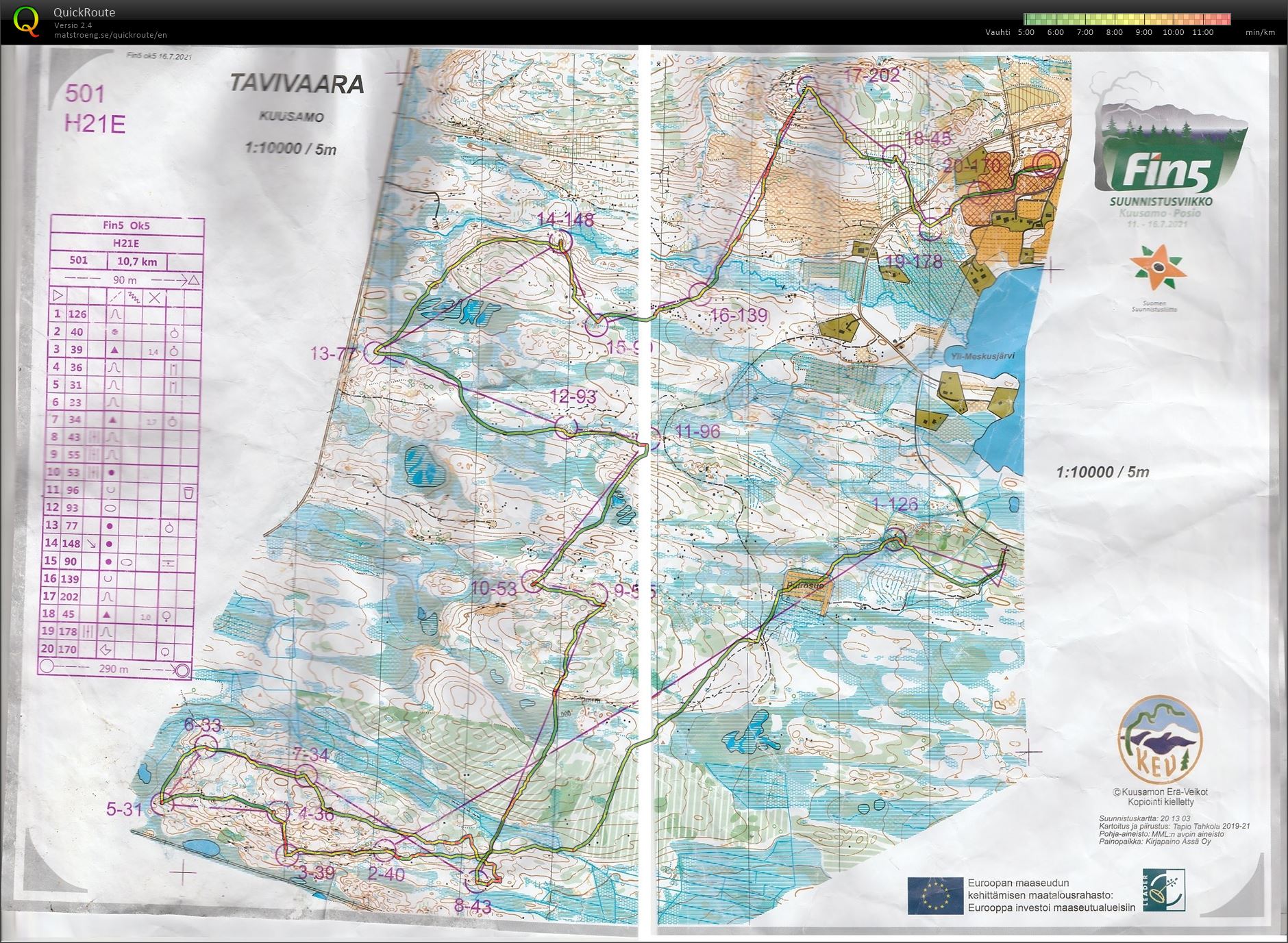Open the matstroeng.se/quickroute/en link

[x=110, y=35]
